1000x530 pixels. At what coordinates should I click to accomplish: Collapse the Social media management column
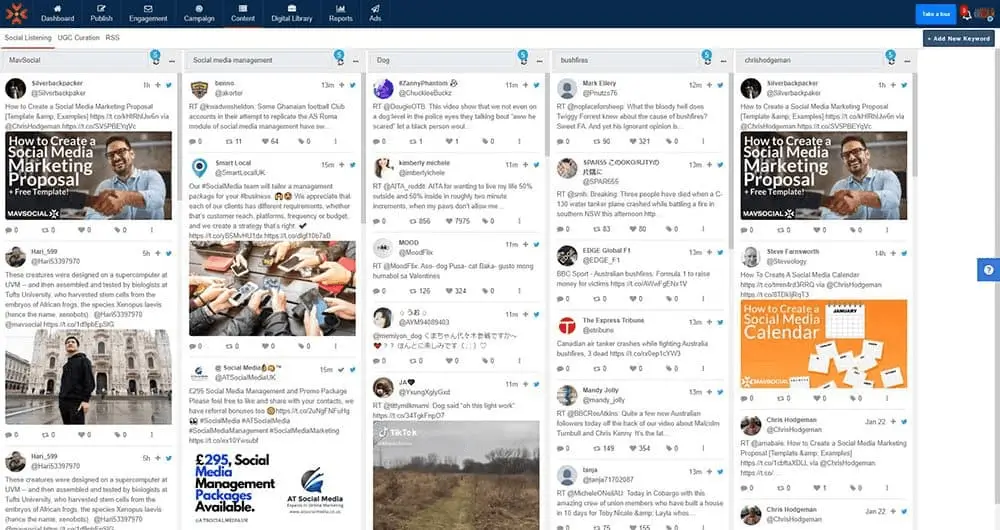pos(356,62)
